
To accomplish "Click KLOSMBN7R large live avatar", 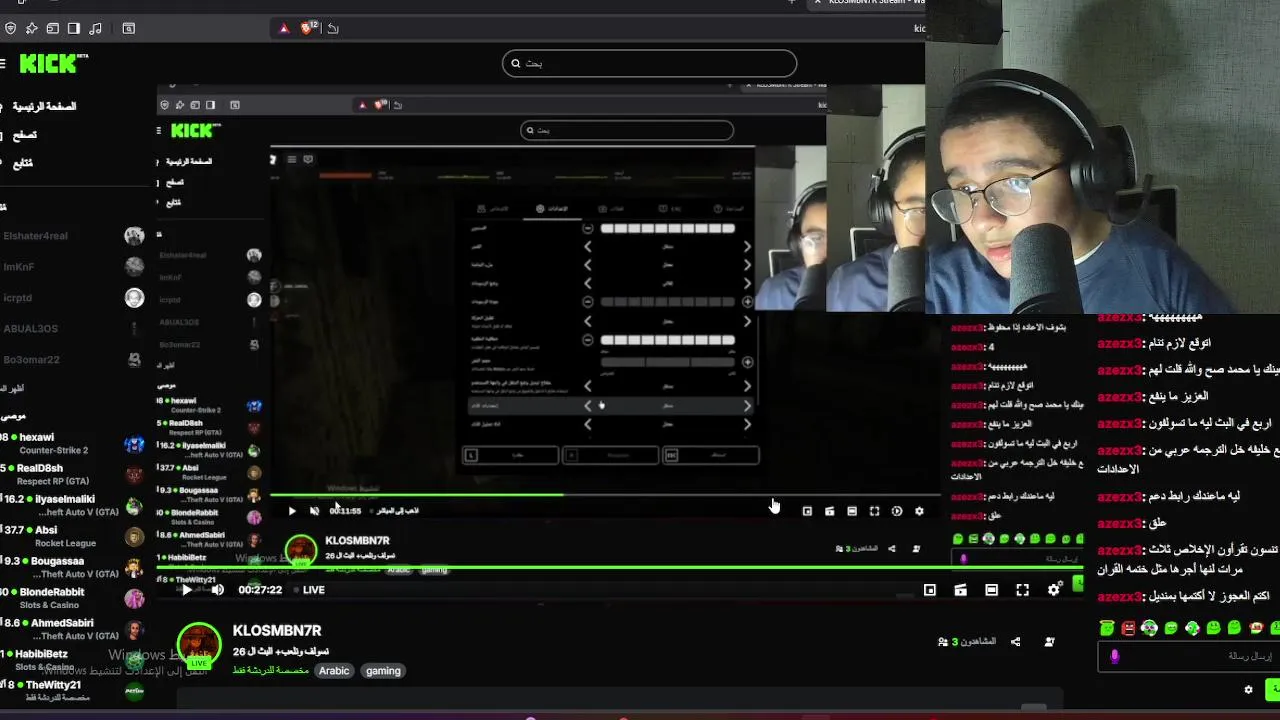I will pyautogui.click(x=199, y=647).
